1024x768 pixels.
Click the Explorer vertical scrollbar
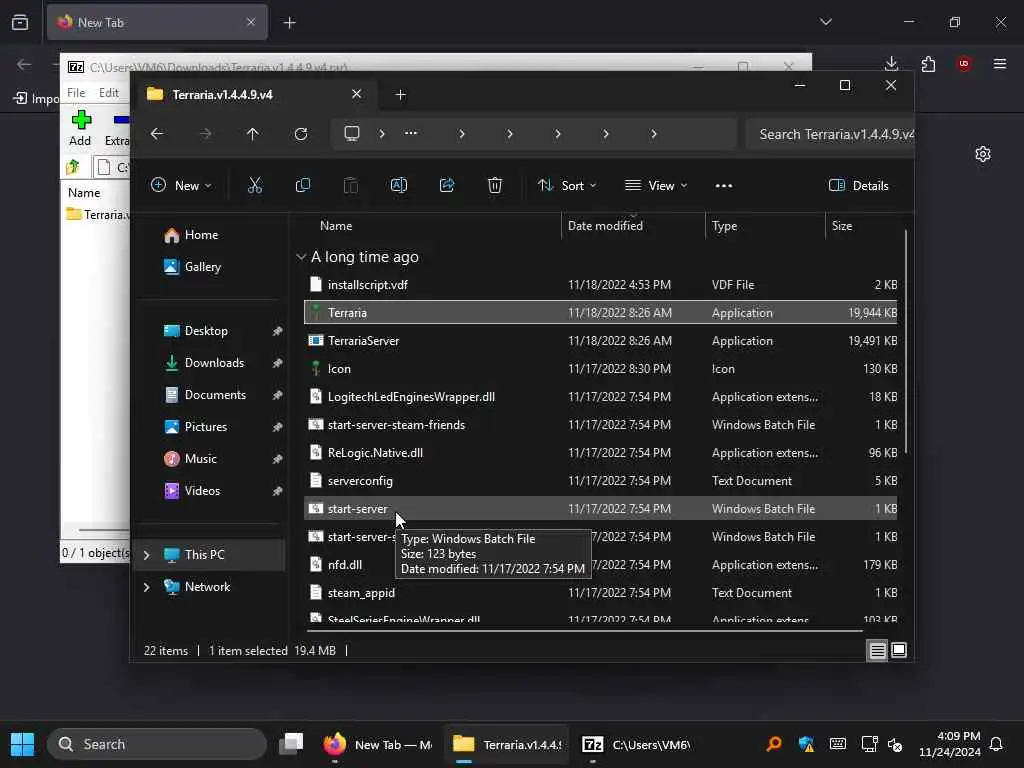(906, 343)
